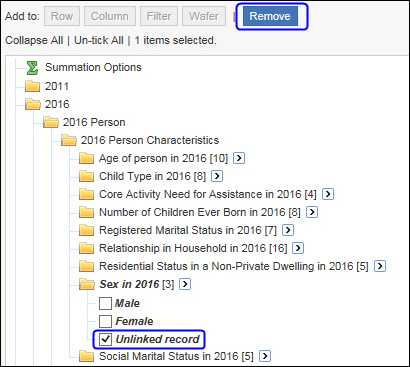Open Child Type in 2016 folder icon

(x=87, y=176)
